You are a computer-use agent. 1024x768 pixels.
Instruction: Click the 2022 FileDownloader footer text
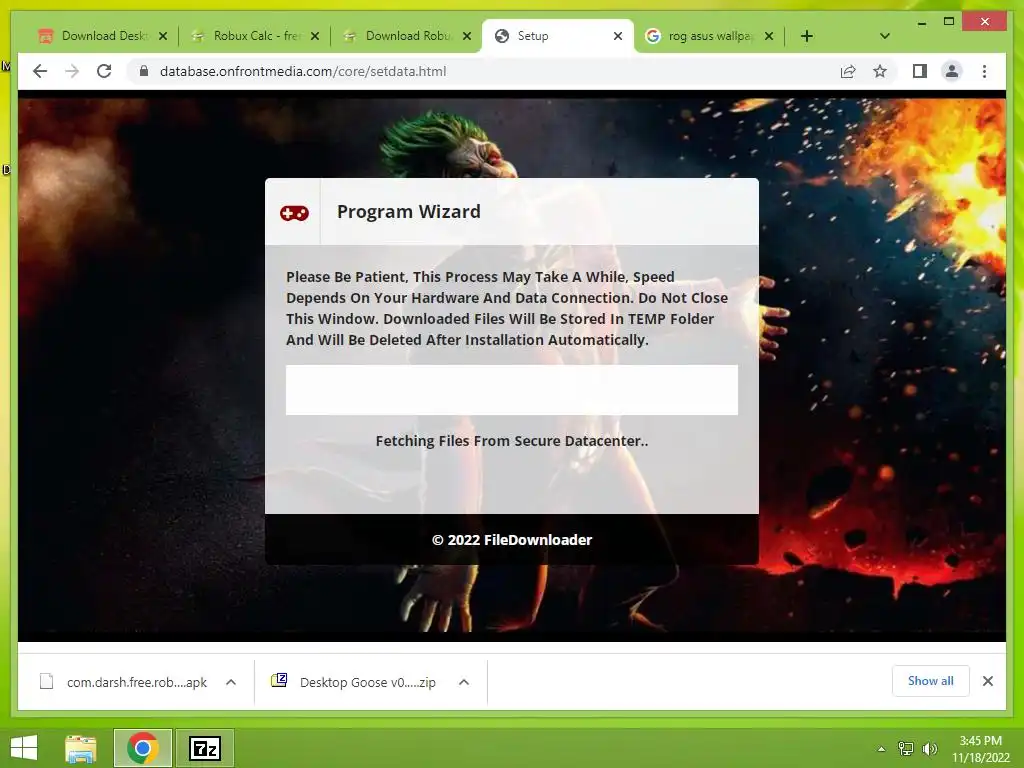point(511,540)
